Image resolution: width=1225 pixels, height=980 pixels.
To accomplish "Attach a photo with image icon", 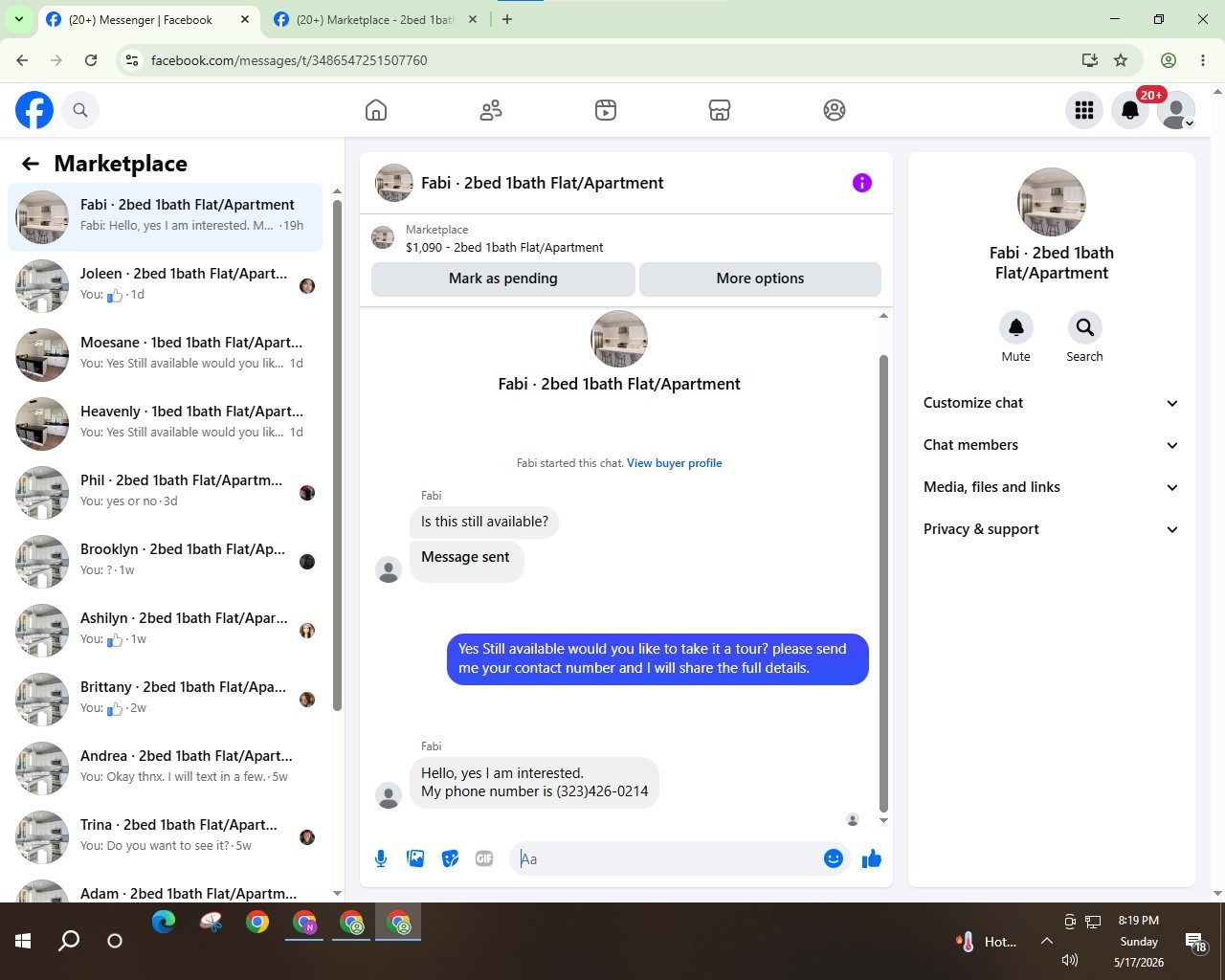I will pos(415,858).
